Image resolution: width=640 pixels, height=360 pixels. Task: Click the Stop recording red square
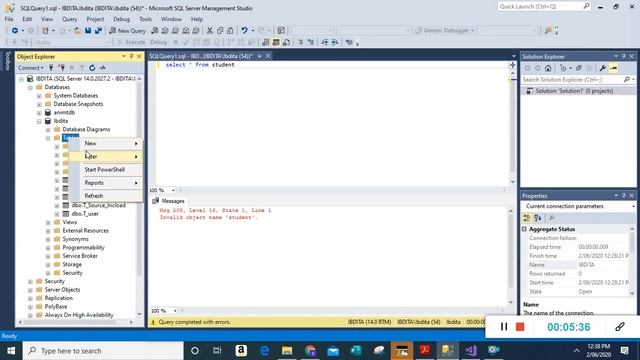520,327
